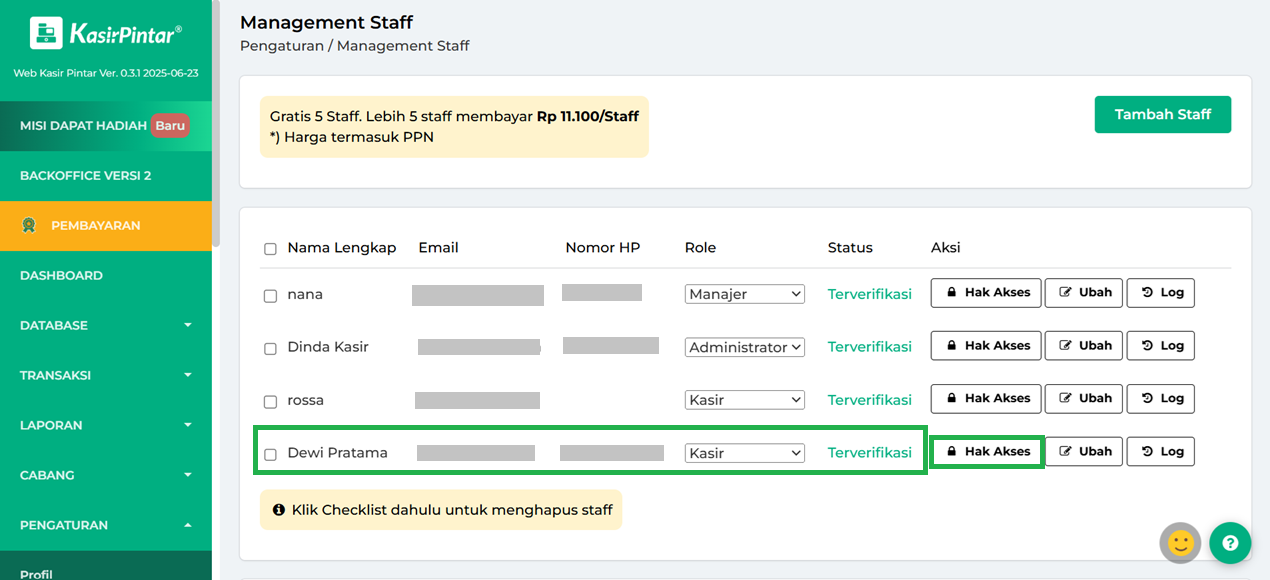Go to Backoffice Versi 2 menu
The height and width of the screenshot is (580, 1270).
coord(85,176)
